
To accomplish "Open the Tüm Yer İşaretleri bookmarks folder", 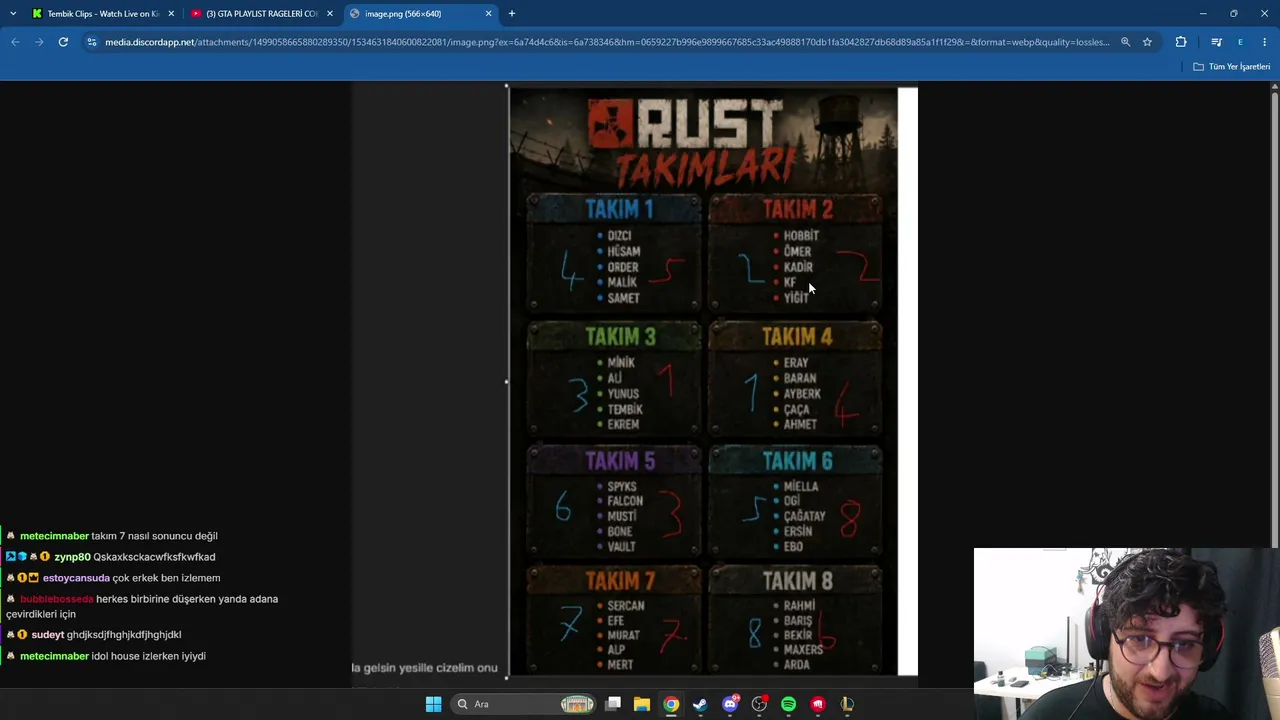I will click(x=1231, y=66).
